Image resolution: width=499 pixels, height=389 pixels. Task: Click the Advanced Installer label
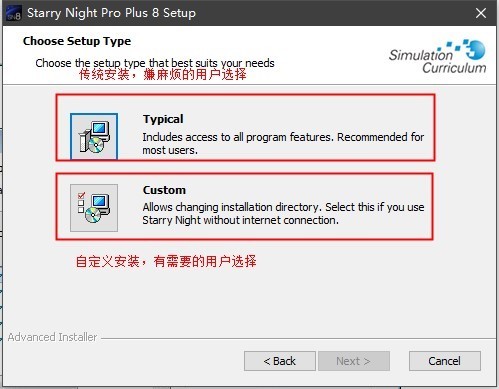coord(52,337)
